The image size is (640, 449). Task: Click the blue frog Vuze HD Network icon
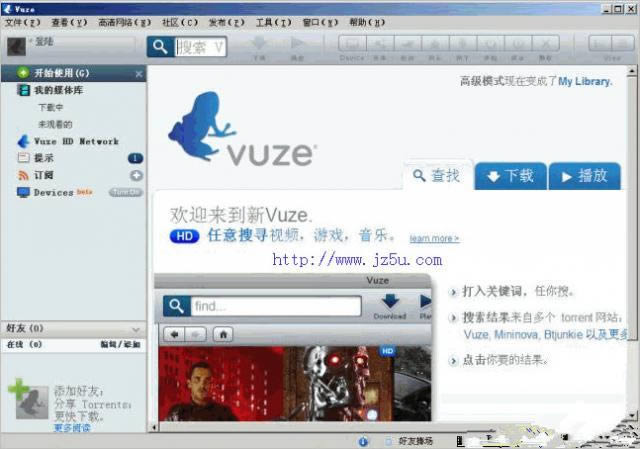[x=23, y=141]
